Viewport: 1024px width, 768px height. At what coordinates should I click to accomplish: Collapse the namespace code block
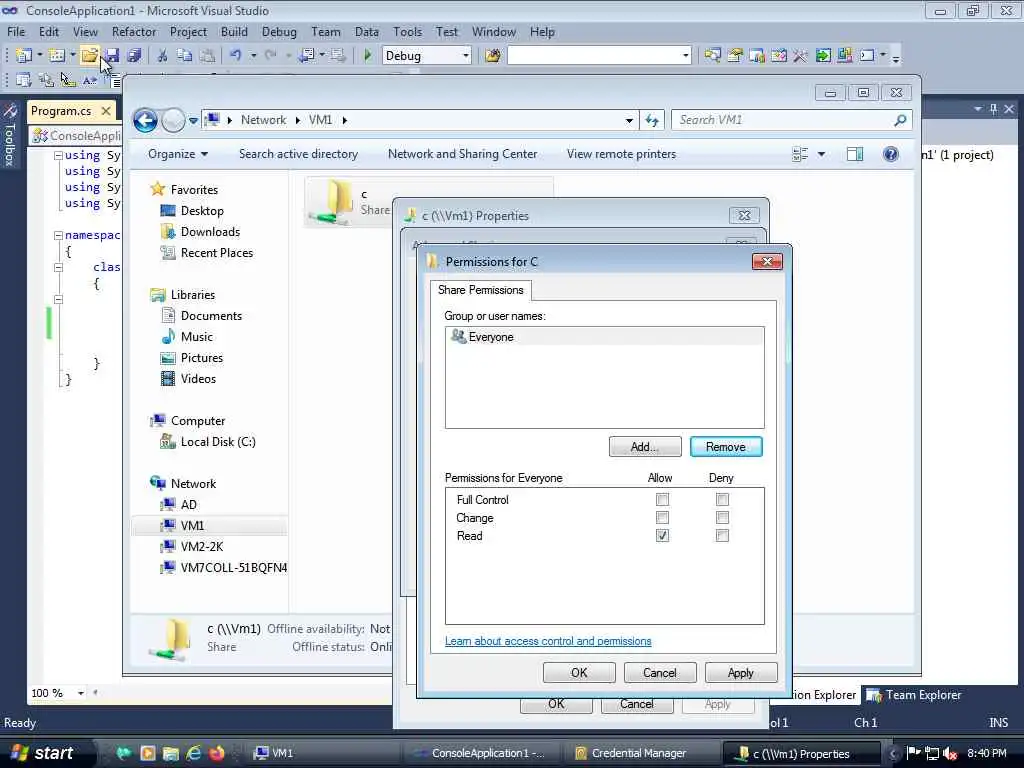pyautogui.click(x=58, y=235)
